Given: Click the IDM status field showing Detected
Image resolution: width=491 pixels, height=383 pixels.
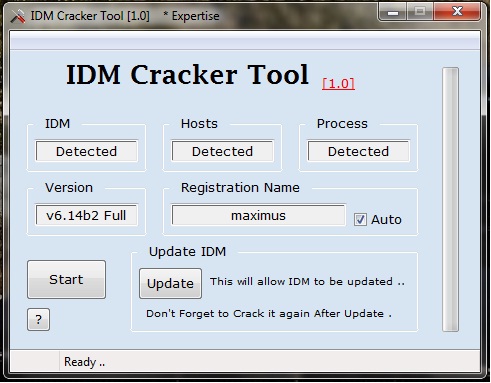Looking at the screenshot, I should click(x=86, y=151).
